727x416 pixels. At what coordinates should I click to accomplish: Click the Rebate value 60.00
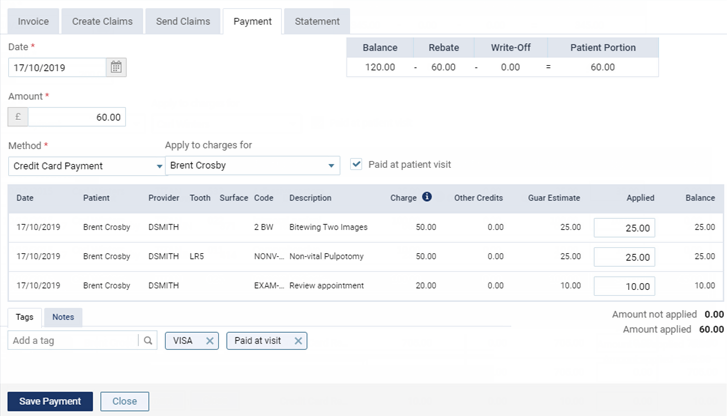443,67
